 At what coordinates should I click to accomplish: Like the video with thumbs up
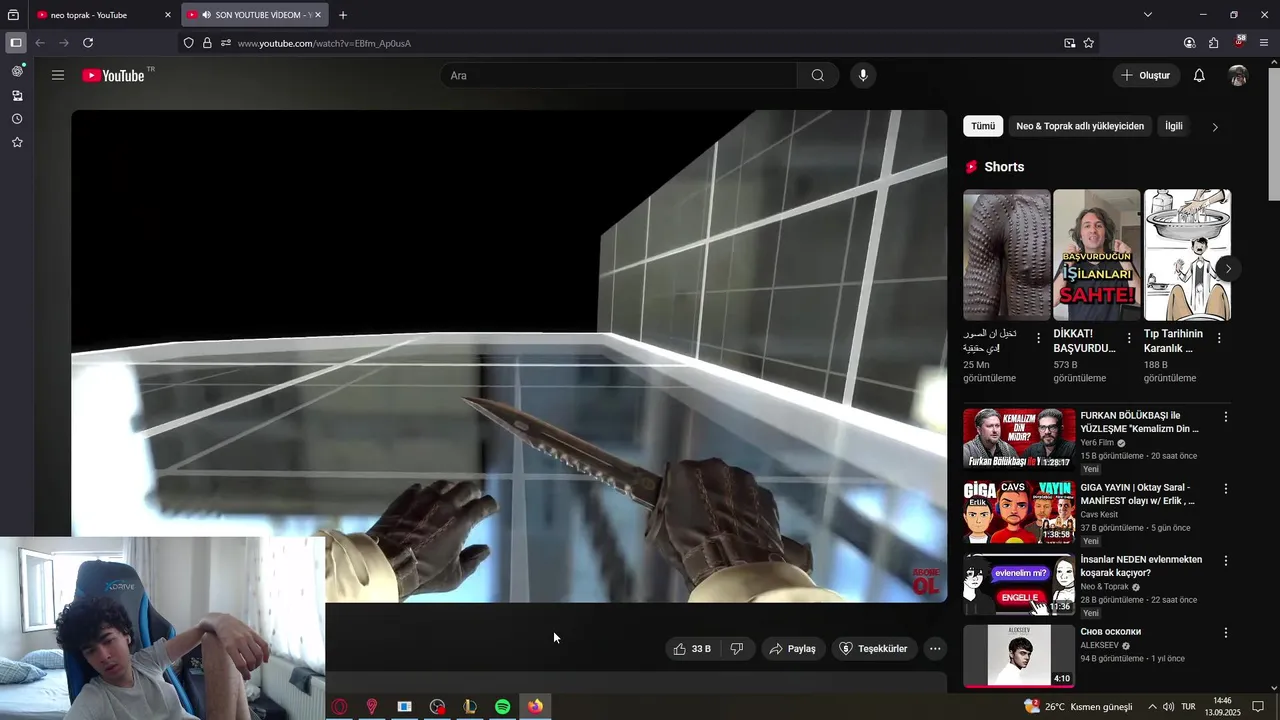tap(692, 649)
